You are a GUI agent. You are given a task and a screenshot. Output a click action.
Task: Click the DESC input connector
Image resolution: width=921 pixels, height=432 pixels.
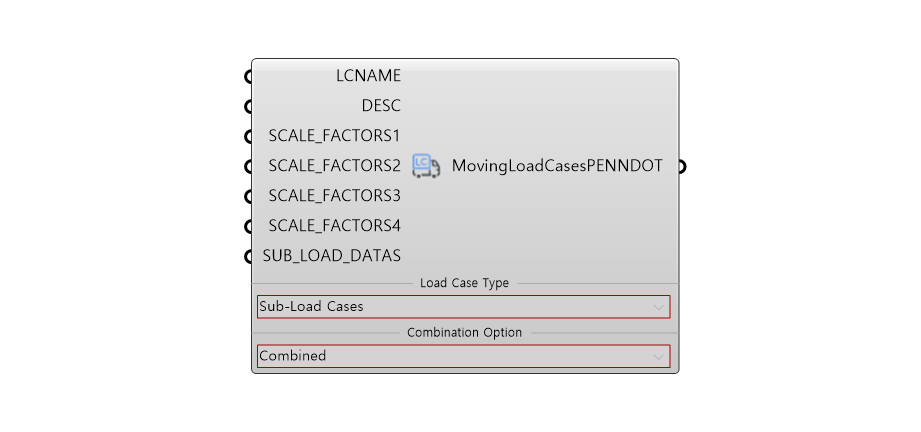248,106
